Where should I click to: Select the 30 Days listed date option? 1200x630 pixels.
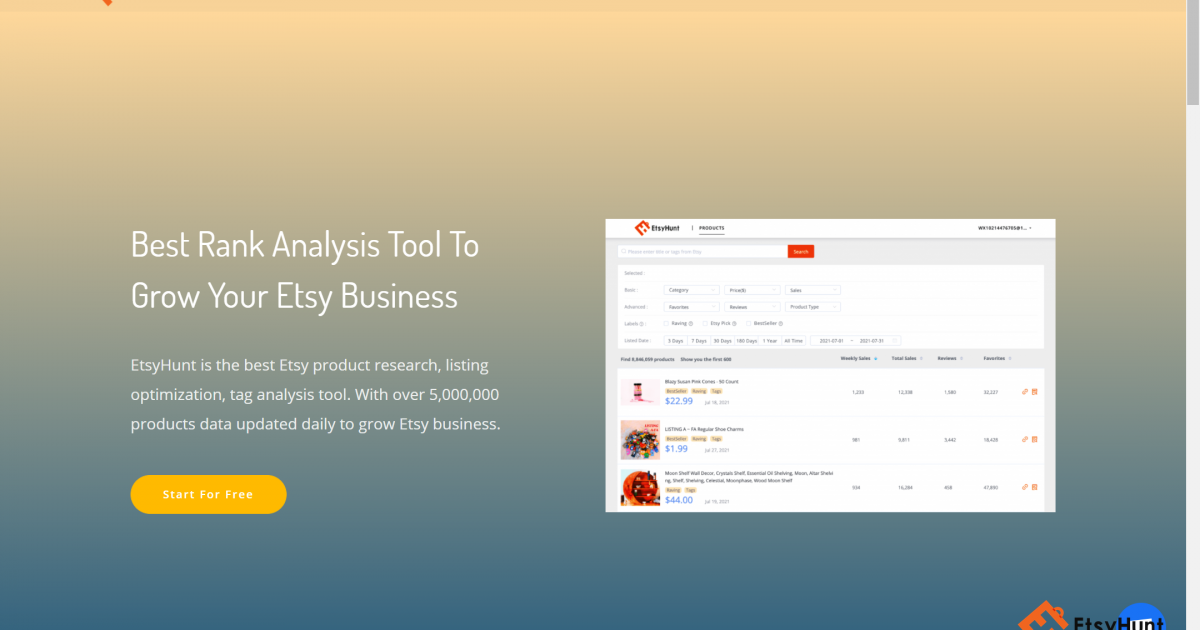pos(722,341)
